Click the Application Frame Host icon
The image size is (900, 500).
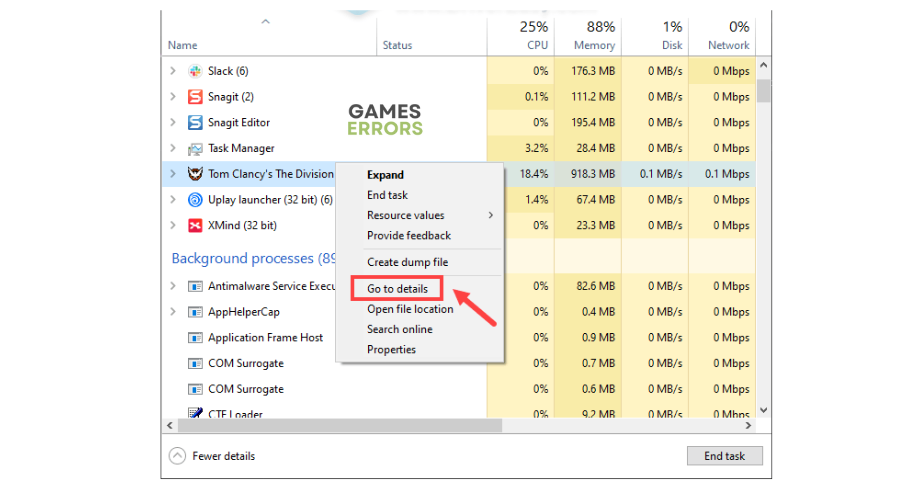point(195,338)
